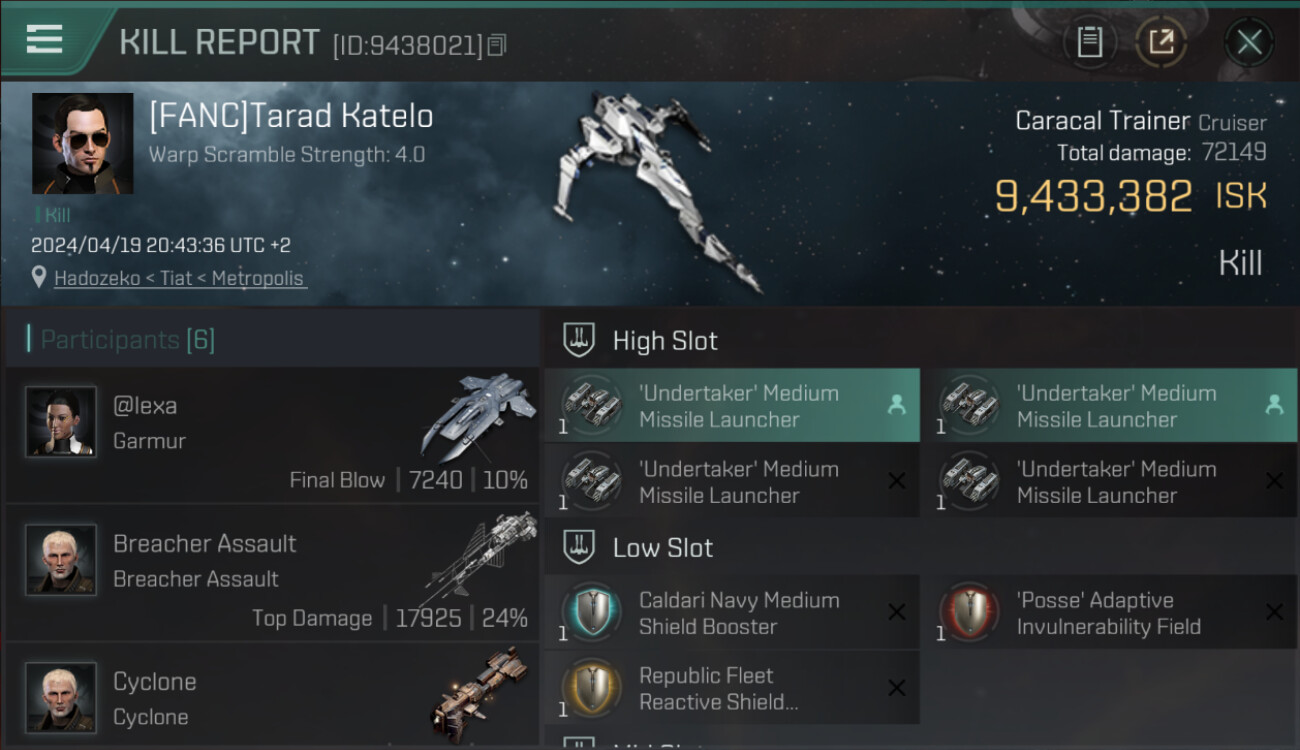Click the Low Slot shield icon
The image size is (1300, 750).
tap(579, 547)
